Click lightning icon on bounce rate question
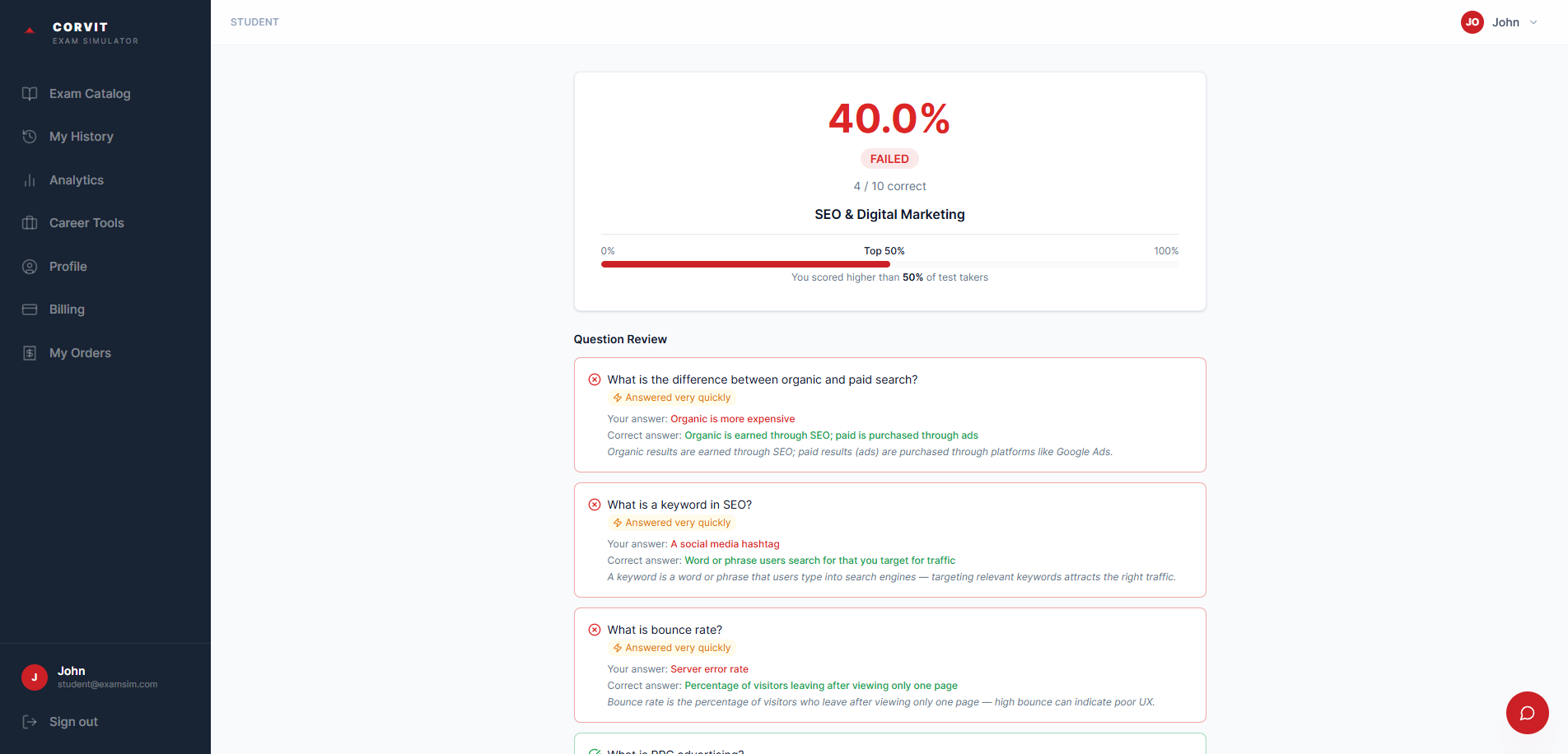The image size is (1568, 754). click(x=618, y=648)
